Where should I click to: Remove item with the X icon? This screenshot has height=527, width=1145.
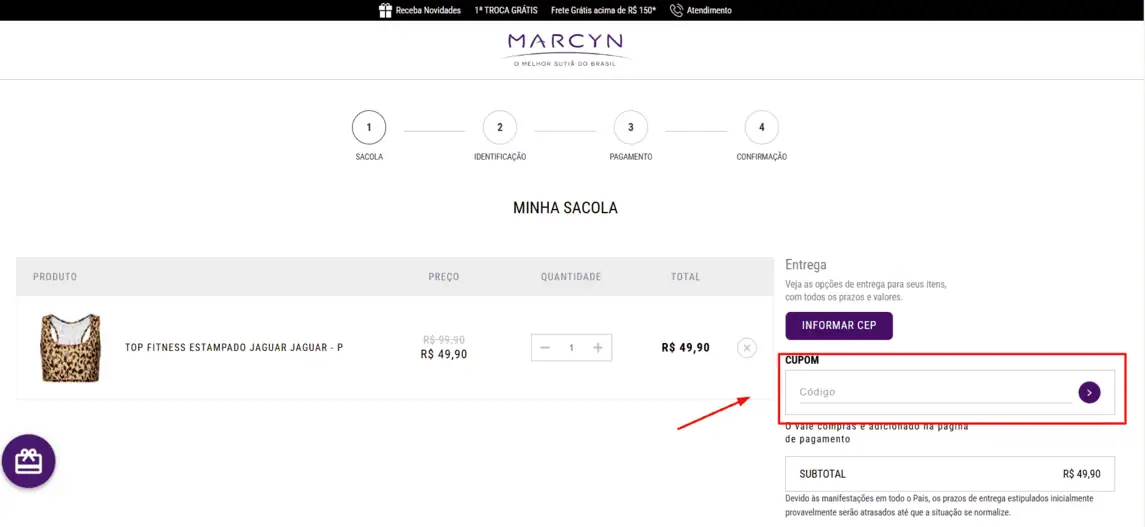pyautogui.click(x=746, y=348)
